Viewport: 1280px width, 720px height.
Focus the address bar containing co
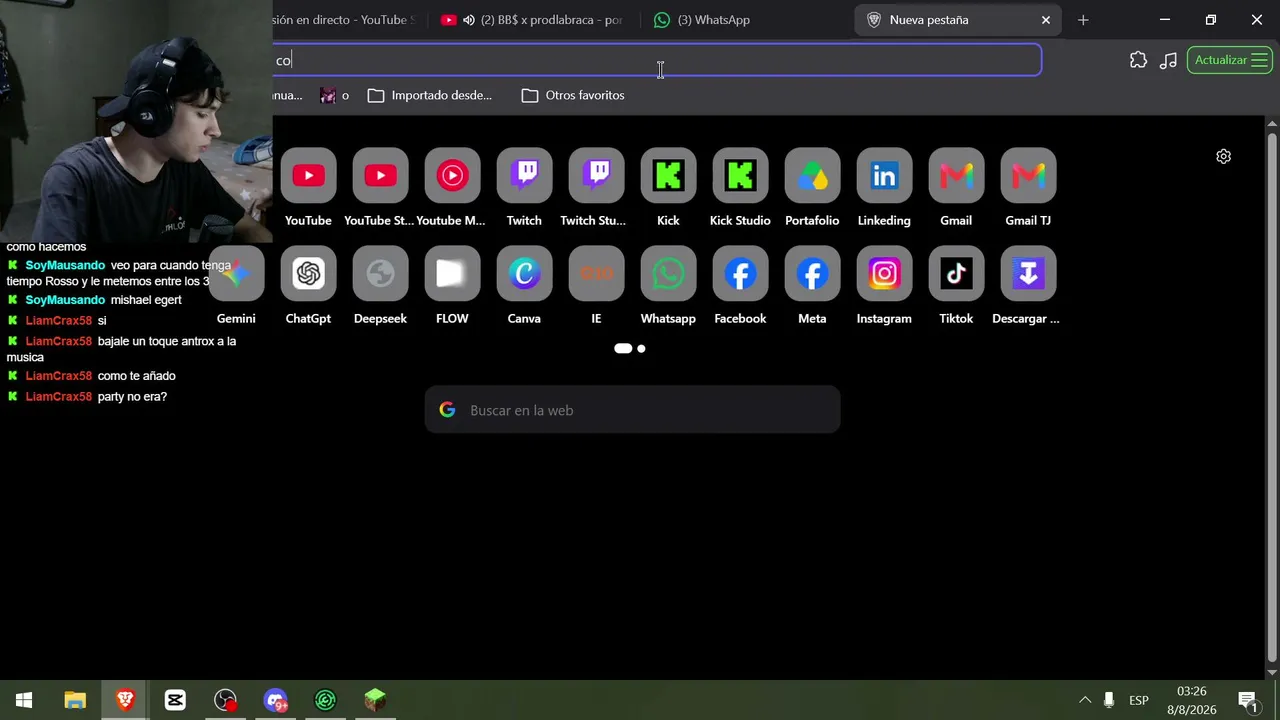pos(656,60)
